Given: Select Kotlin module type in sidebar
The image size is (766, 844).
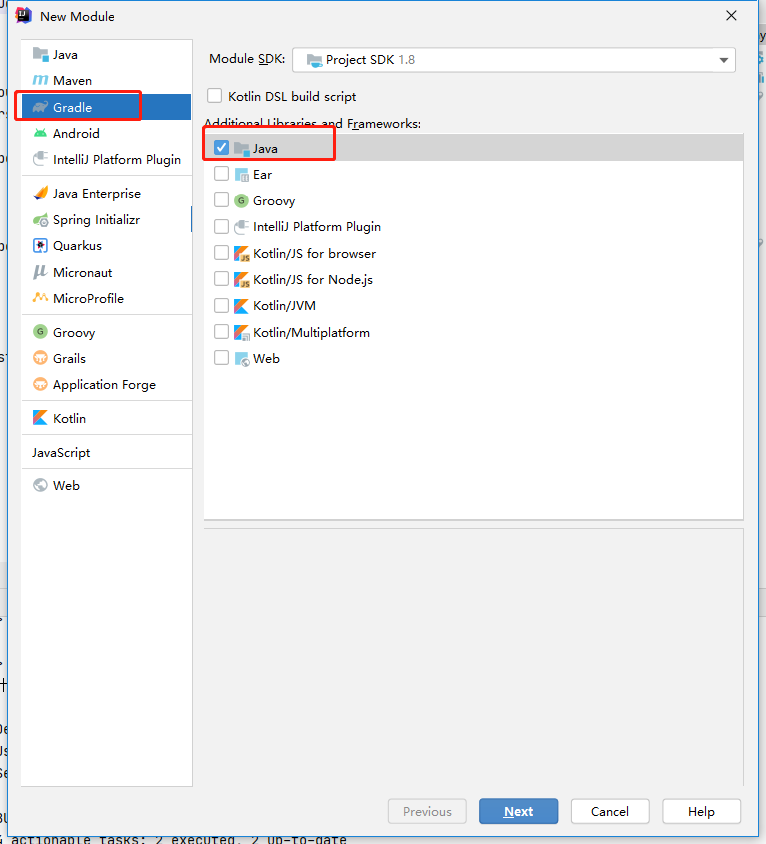Looking at the screenshot, I should [107, 418].
